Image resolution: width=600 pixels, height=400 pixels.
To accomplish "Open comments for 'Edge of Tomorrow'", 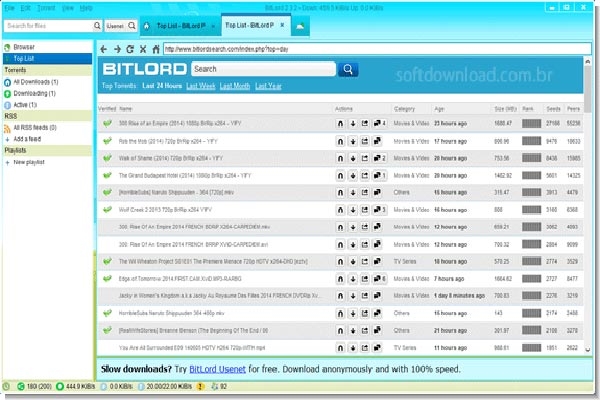I will (380, 279).
